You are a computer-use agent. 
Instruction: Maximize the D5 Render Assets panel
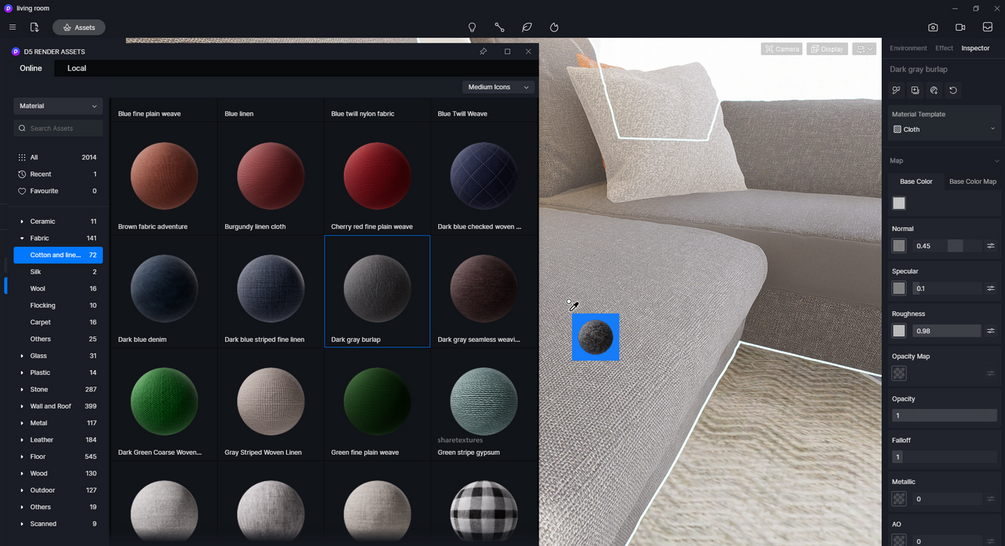tap(507, 51)
